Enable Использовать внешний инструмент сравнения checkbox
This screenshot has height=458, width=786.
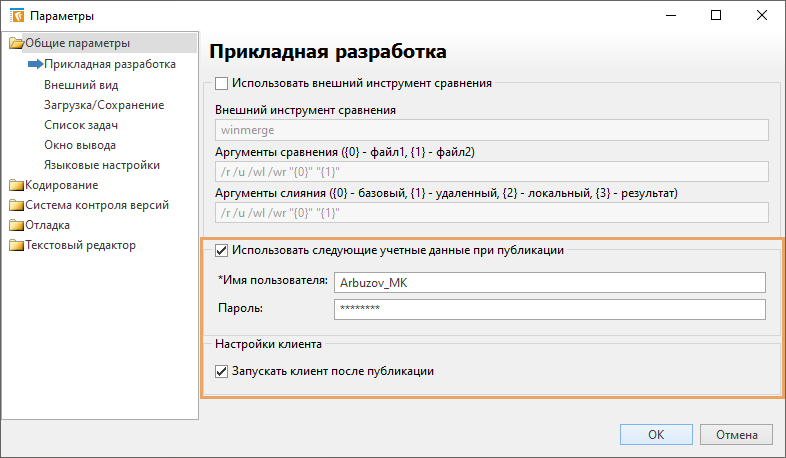pos(221,84)
